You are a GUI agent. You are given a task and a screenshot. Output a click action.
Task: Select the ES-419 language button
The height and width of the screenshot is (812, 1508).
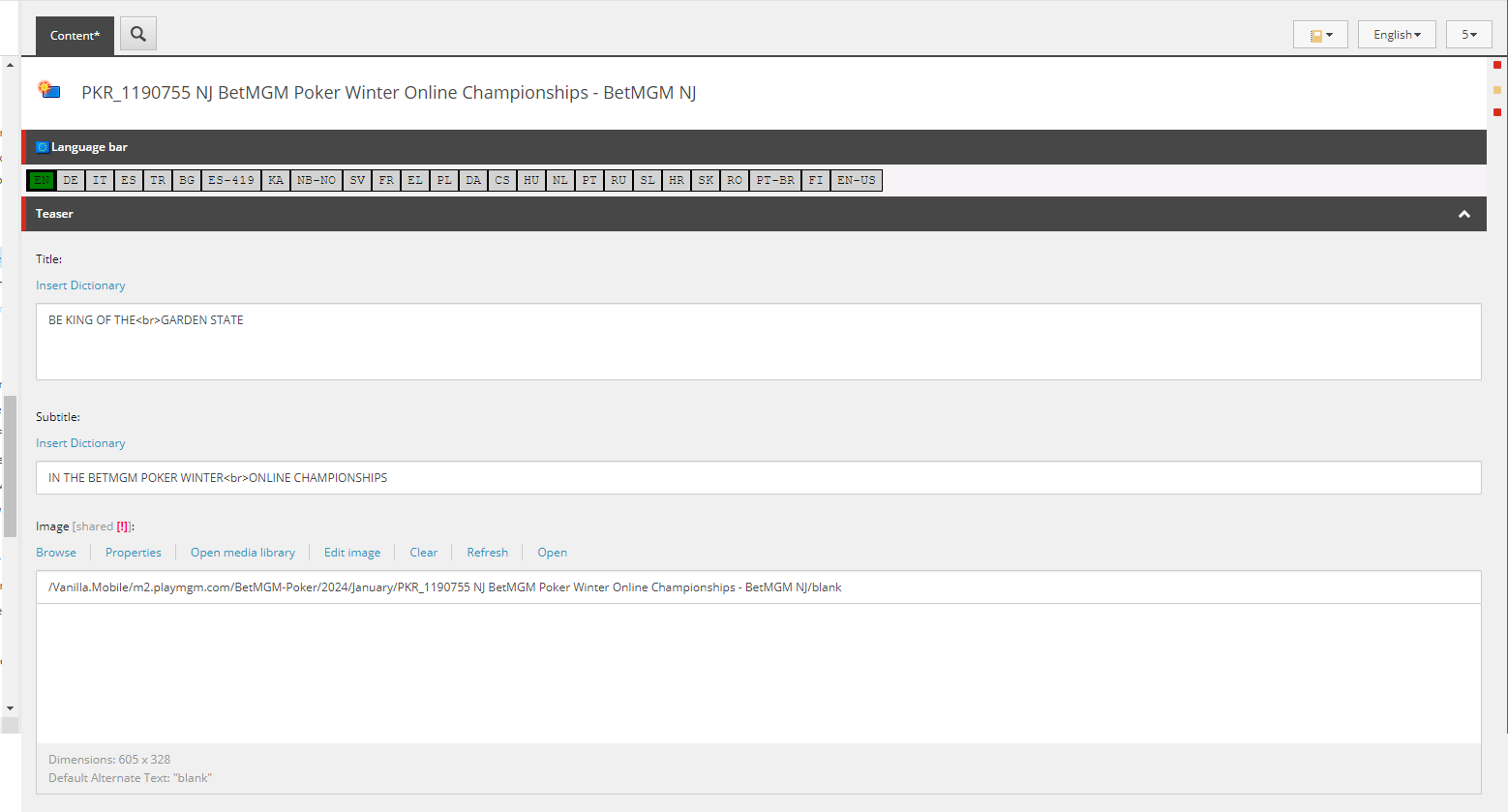pos(231,180)
